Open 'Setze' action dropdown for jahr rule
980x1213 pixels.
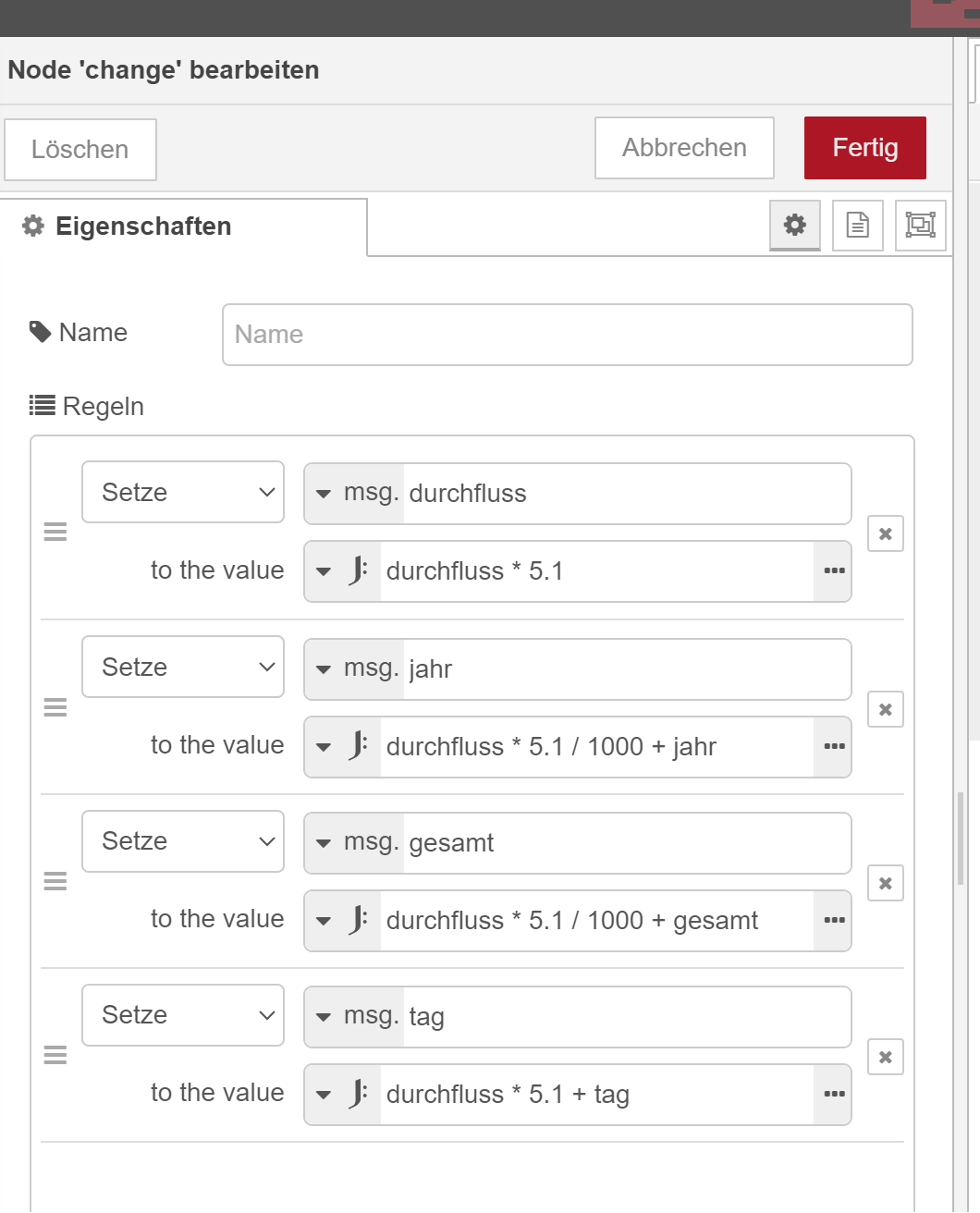183,667
